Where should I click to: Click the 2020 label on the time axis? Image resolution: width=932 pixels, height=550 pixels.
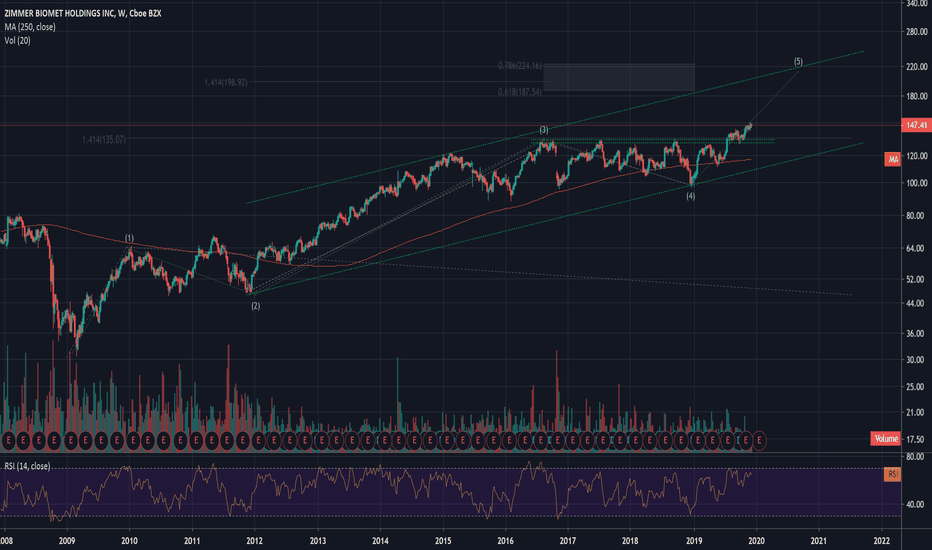pos(756,540)
